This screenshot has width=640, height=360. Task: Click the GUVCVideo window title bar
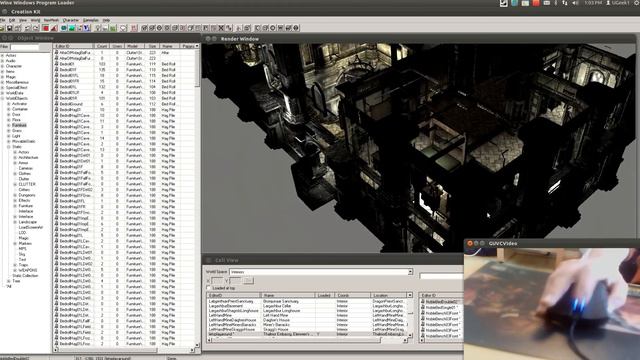[552, 243]
